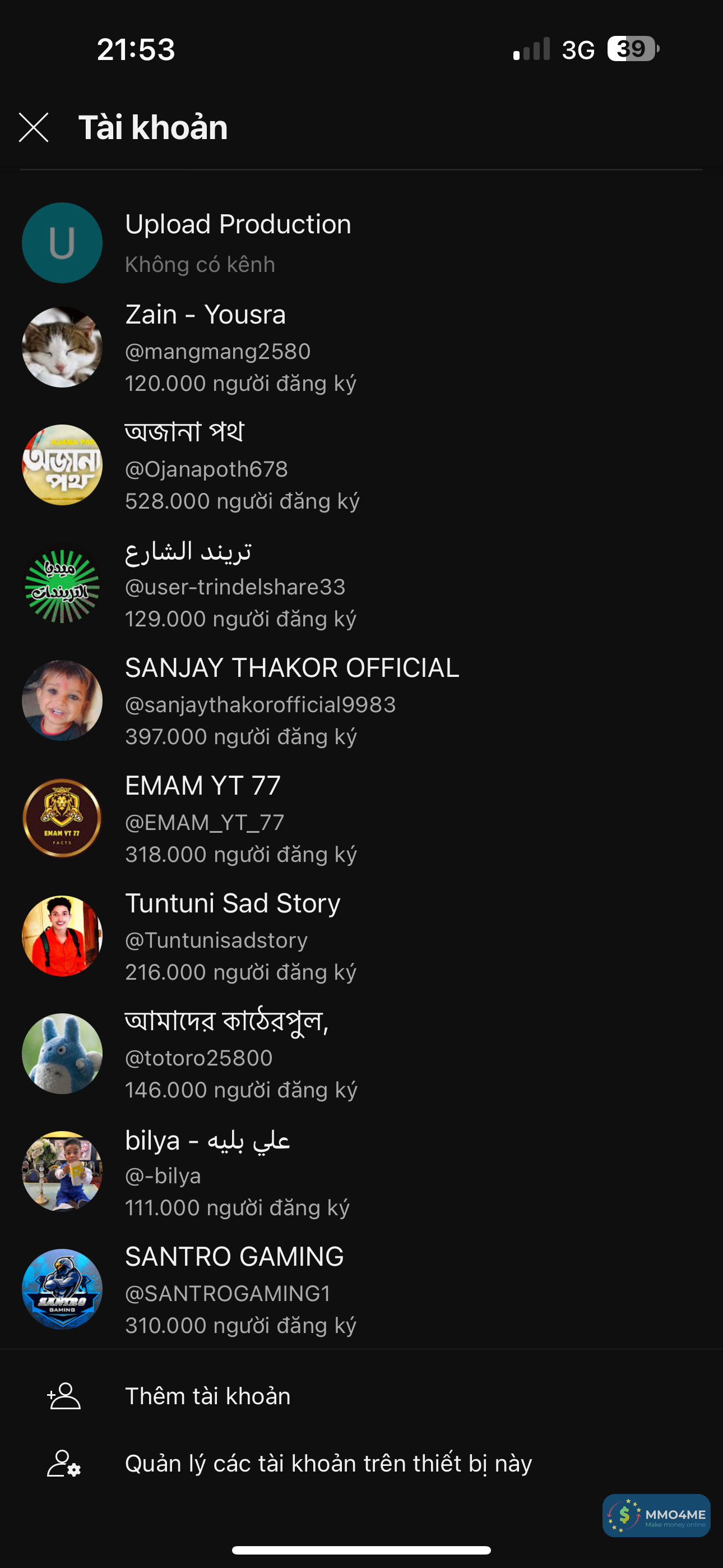
Task: Choose the green user-trindelshare33 avatar
Action: tap(62, 583)
